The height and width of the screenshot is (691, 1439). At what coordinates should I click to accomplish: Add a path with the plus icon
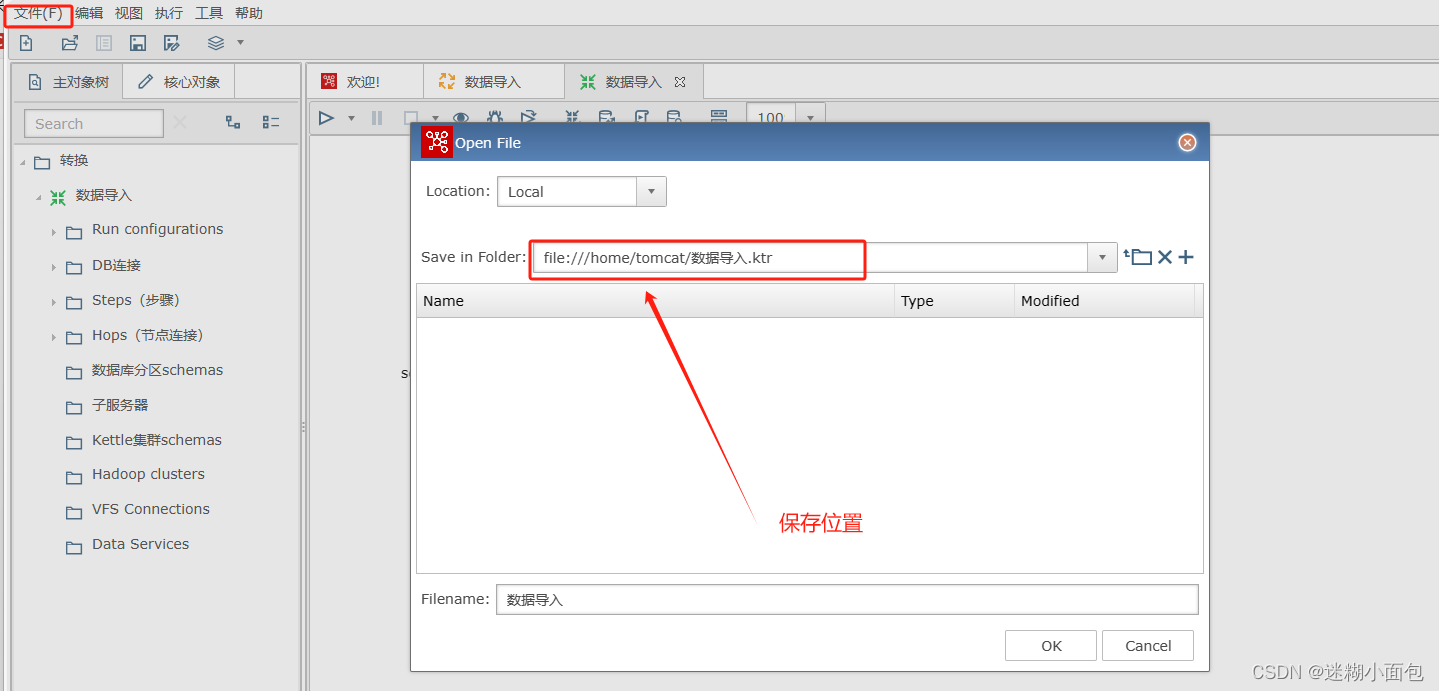(x=1185, y=257)
